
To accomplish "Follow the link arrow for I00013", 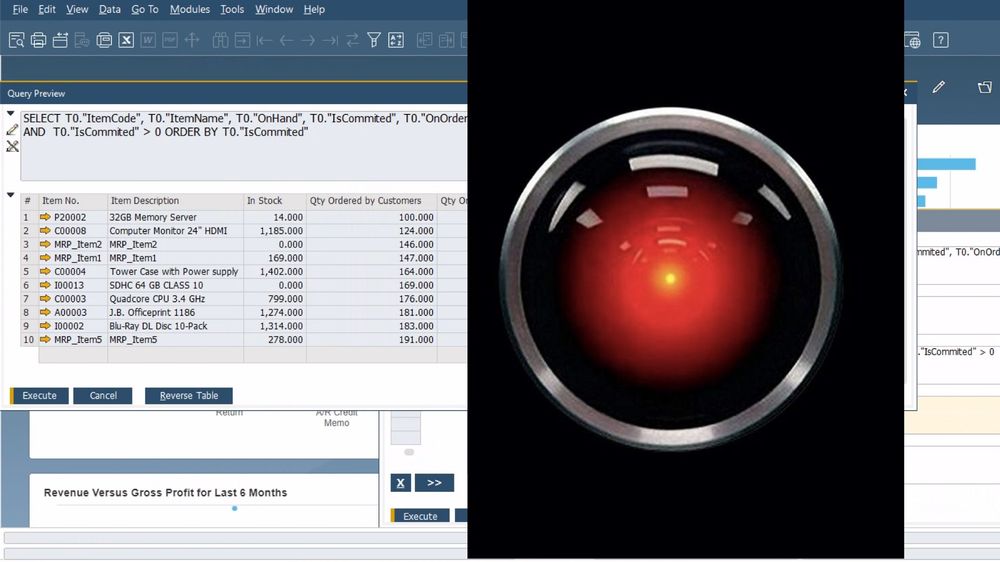I will (x=45, y=285).
